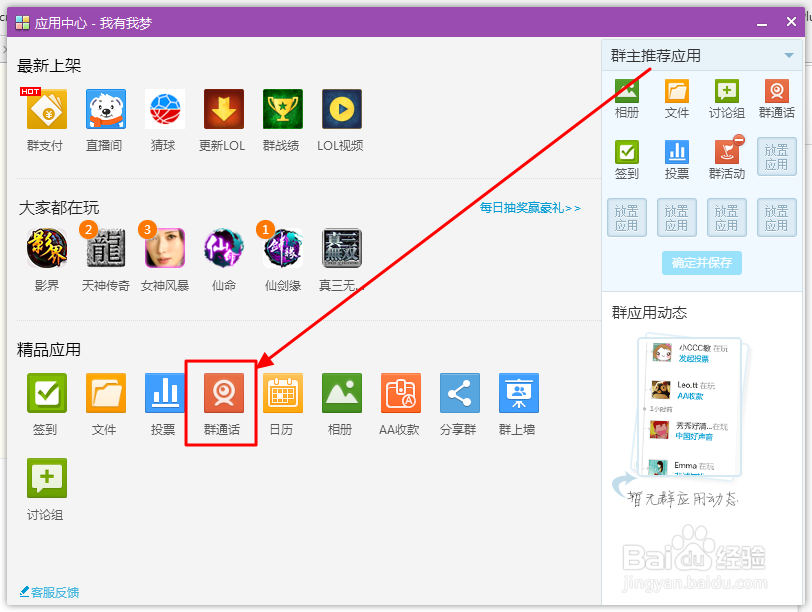Open 文件 in 精品应用 section
This screenshot has width=812, height=612.
point(106,392)
